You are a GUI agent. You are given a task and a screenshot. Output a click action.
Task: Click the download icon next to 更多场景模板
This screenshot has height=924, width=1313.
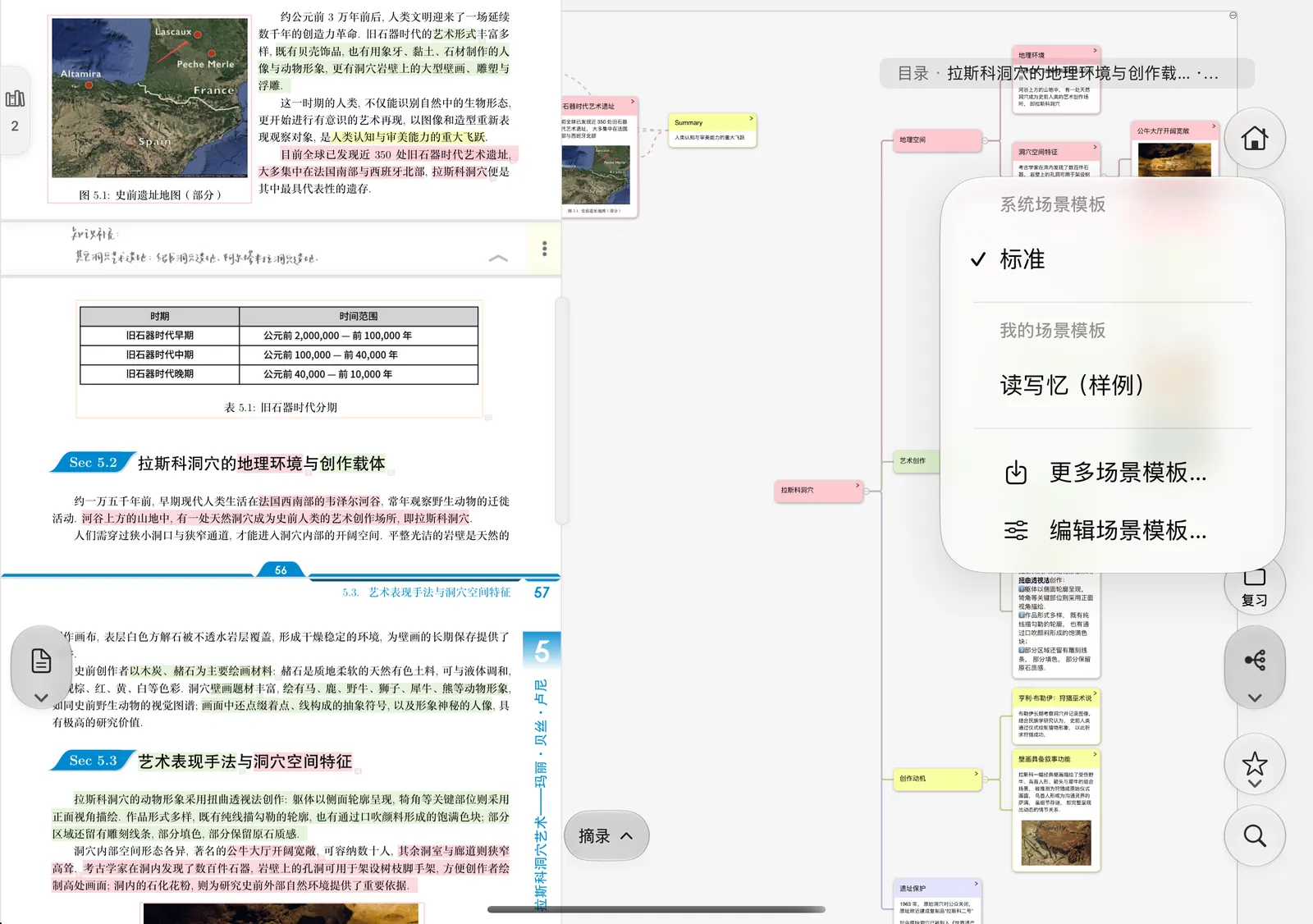(x=1015, y=473)
